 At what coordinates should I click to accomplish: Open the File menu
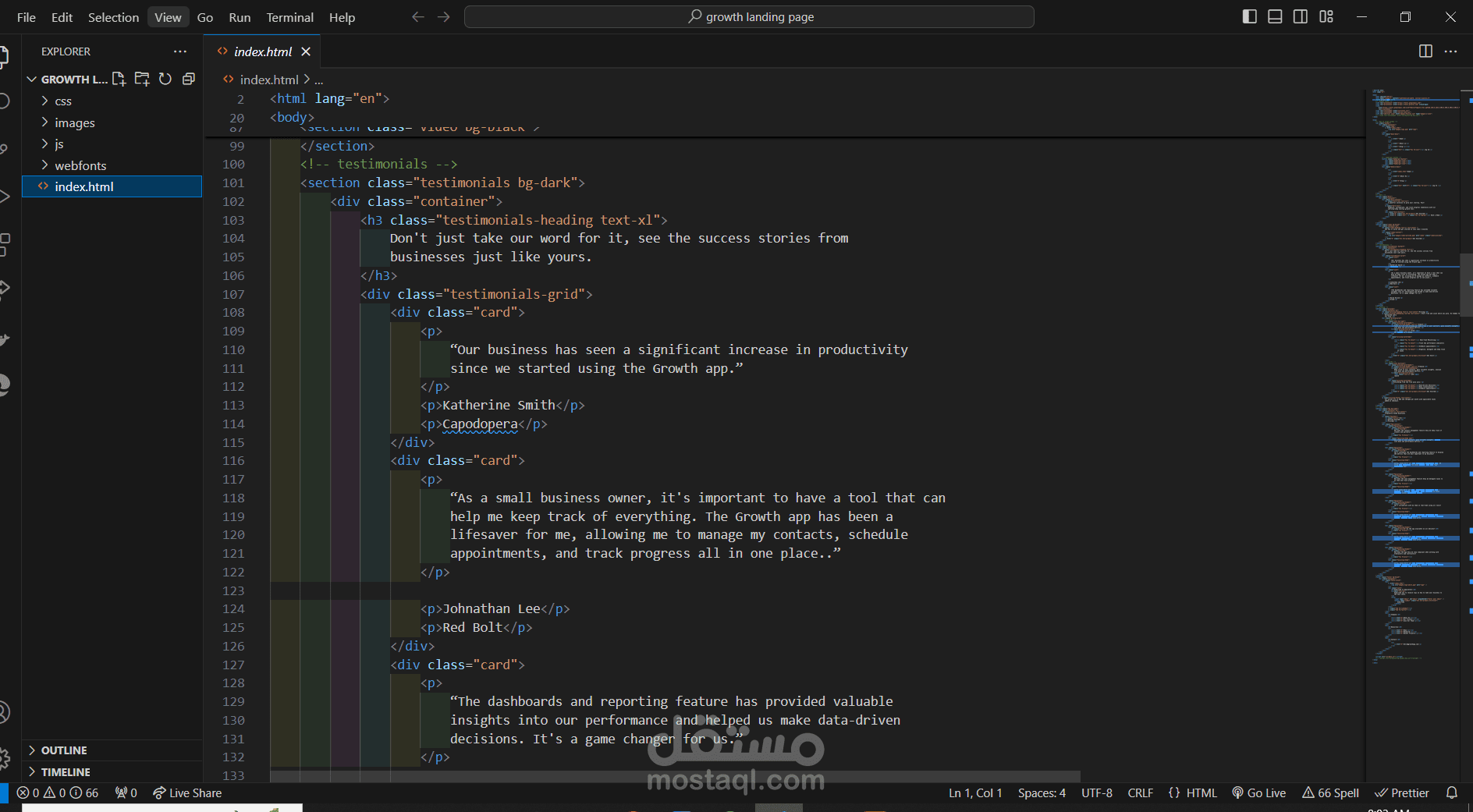[x=27, y=17]
